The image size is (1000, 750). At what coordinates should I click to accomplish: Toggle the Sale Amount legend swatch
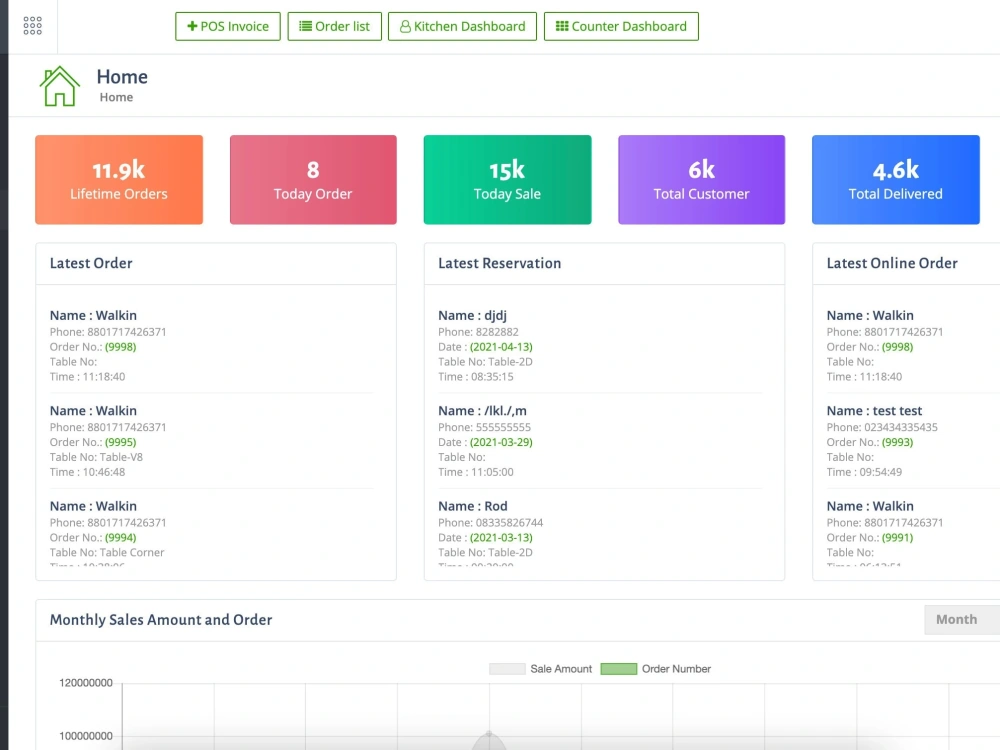click(507, 668)
